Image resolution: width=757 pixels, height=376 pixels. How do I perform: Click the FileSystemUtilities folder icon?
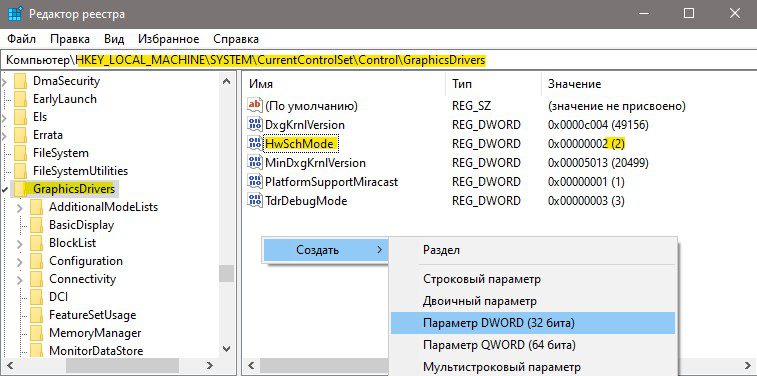click(21, 171)
